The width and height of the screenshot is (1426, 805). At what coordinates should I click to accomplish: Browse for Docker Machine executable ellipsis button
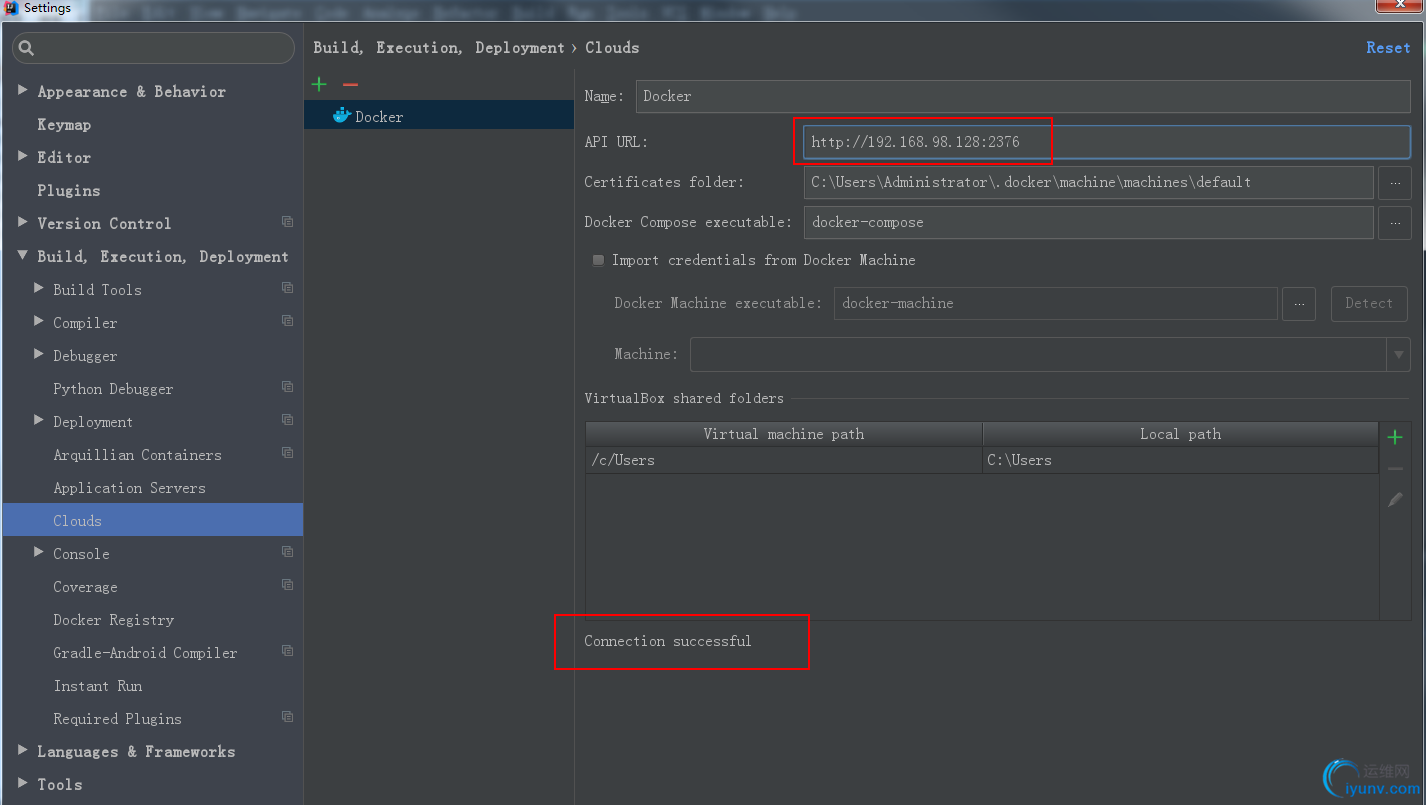pyautogui.click(x=1298, y=304)
